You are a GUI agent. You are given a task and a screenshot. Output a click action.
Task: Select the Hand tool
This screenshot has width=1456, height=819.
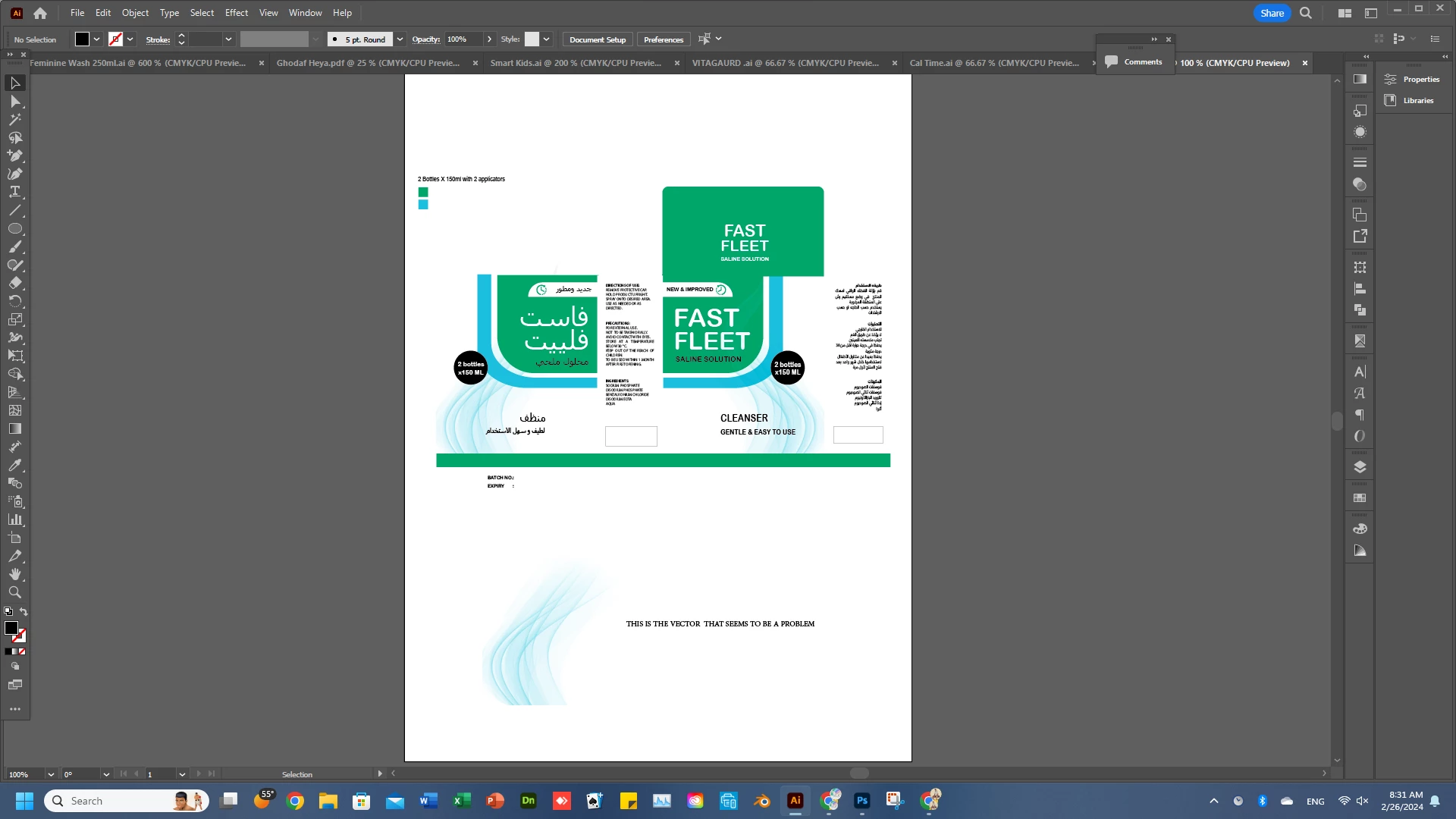click(15, 574)
